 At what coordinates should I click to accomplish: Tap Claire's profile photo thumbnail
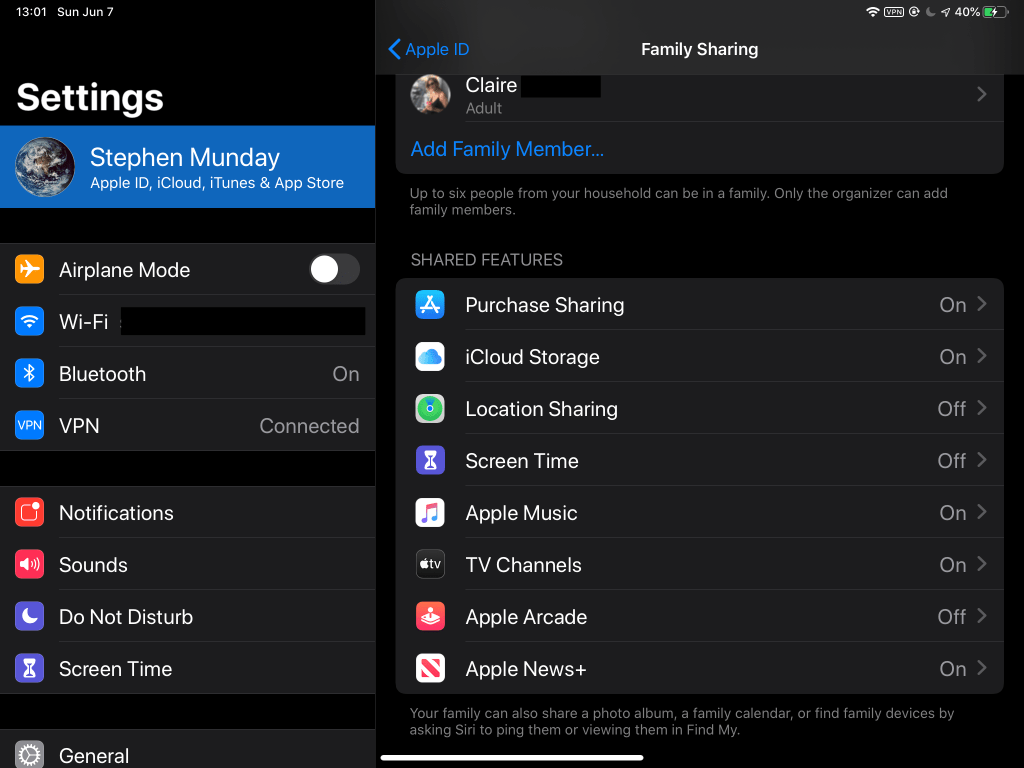(x=432, y=95)
